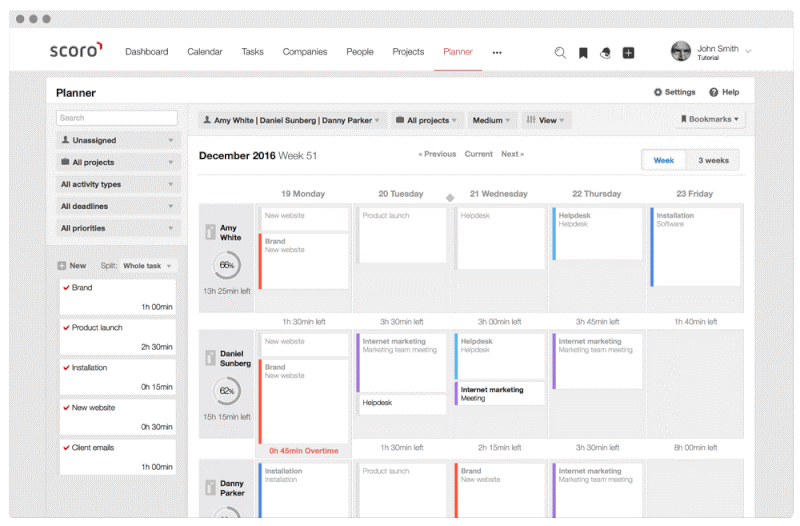Select Daniel's Helpdesk task on Tuesday
Image resolution: width=800 pixels, height=526 pixels.
402,404
